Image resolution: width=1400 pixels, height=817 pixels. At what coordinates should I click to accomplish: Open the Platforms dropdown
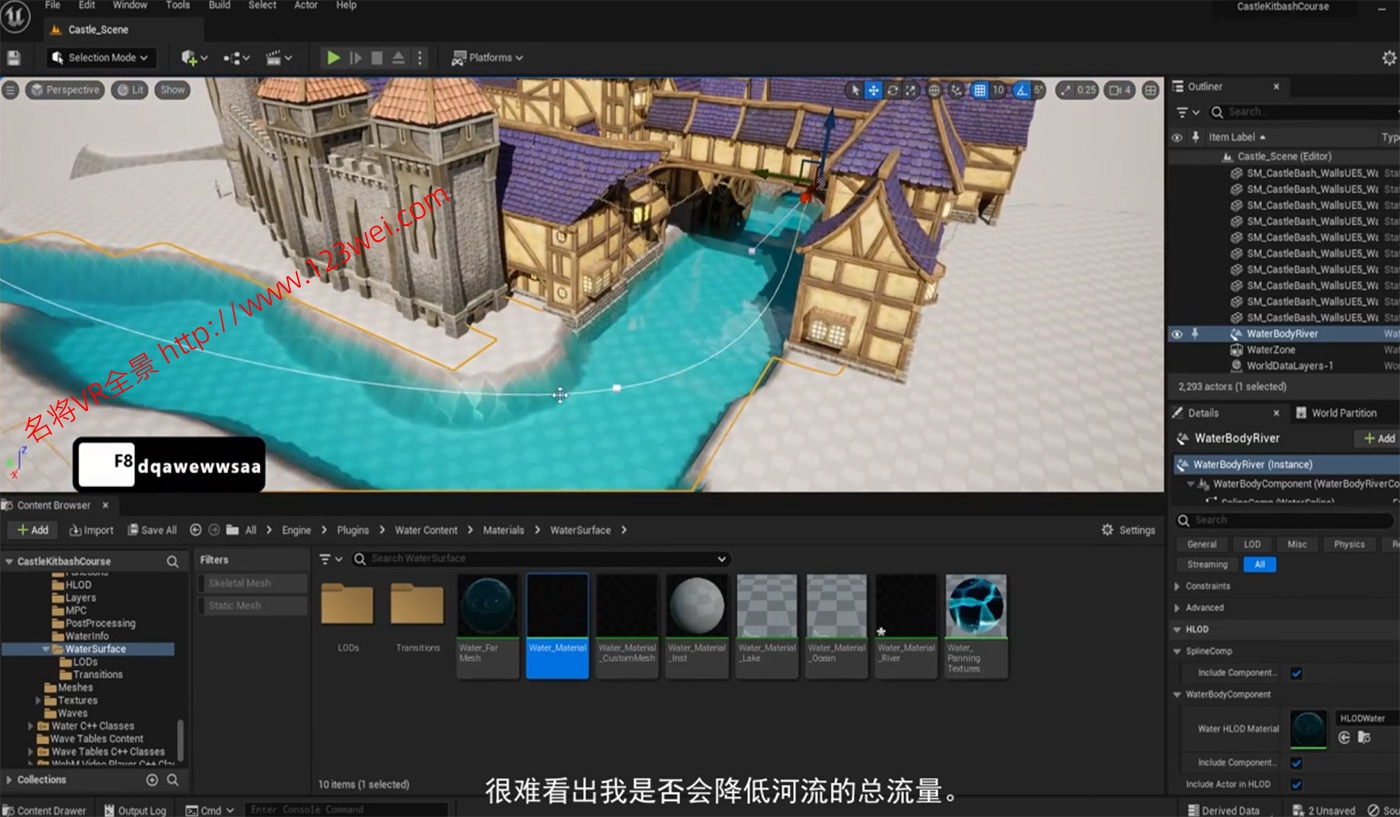pos(488,58)
